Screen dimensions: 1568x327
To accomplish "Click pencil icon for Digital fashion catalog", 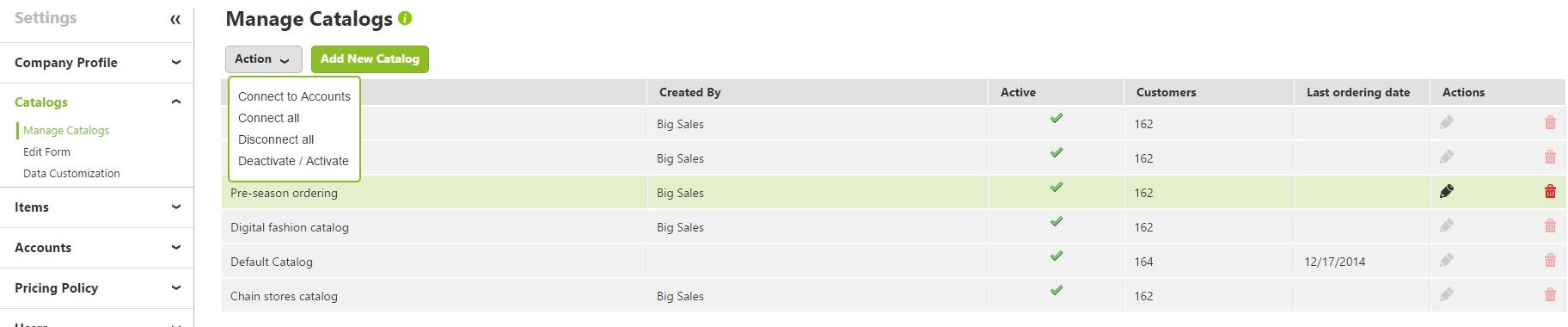I will (x=1447, y=226).
